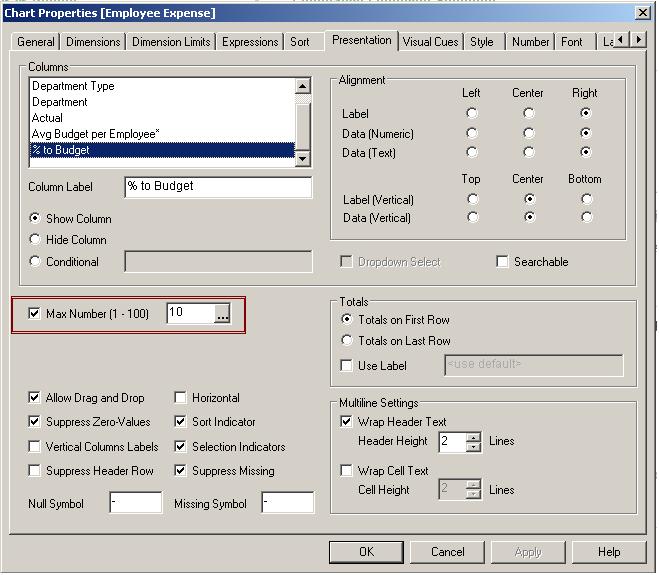Set Label (Vertical) alignment to Top
The height and width of the screenshot is (575, 659).
click(x=473, y=199)
